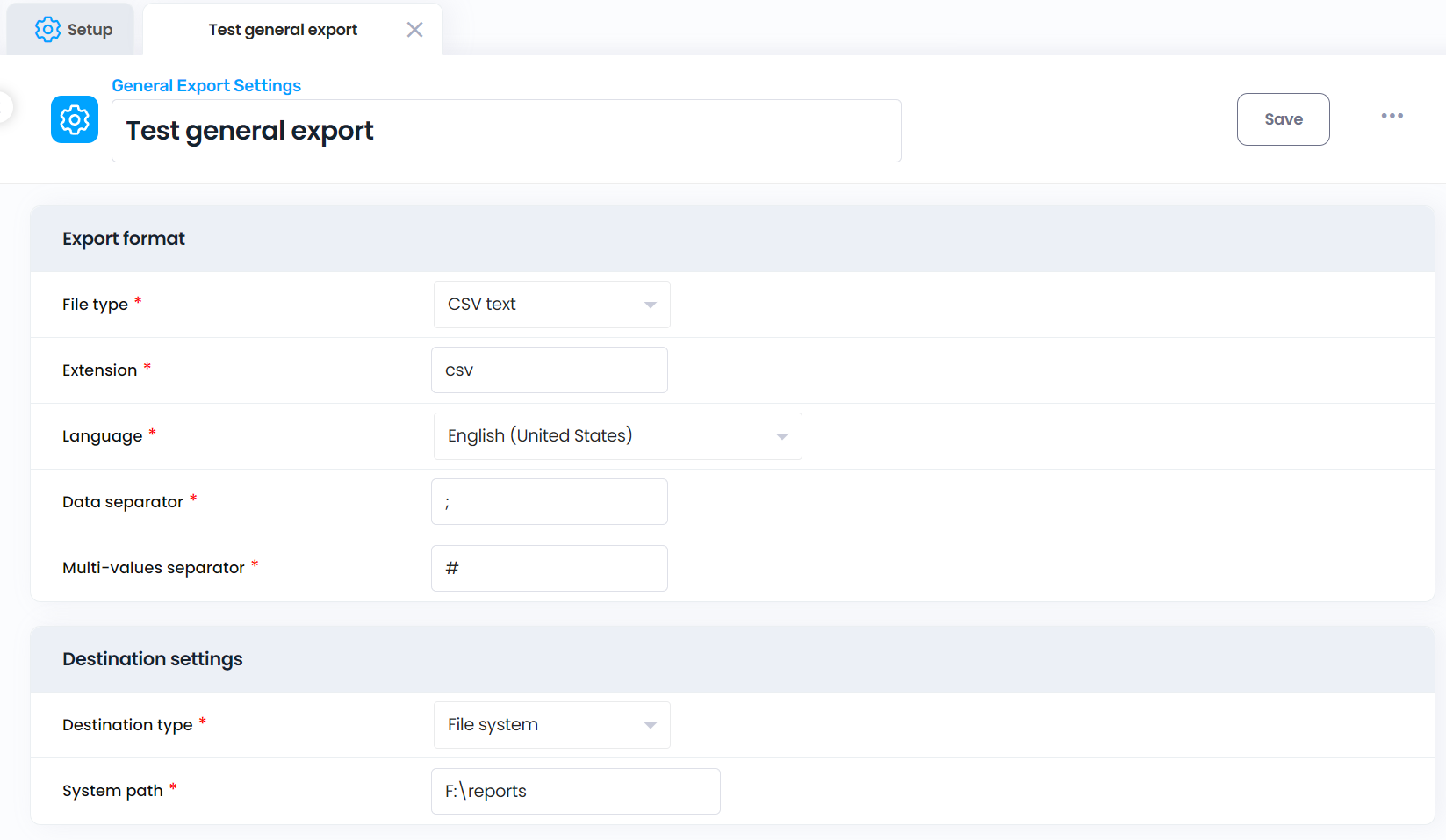
Task: Click the export name title field
Action: tap(506, 131)
